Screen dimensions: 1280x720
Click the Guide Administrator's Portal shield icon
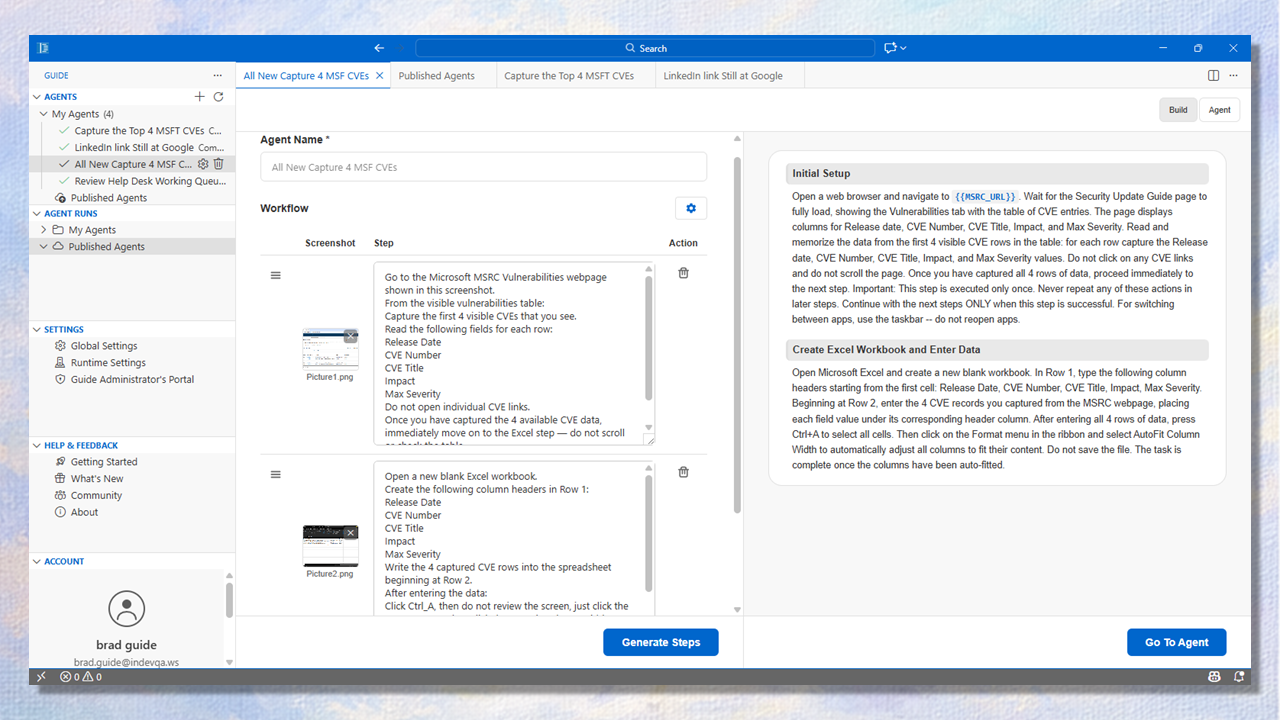60,380
